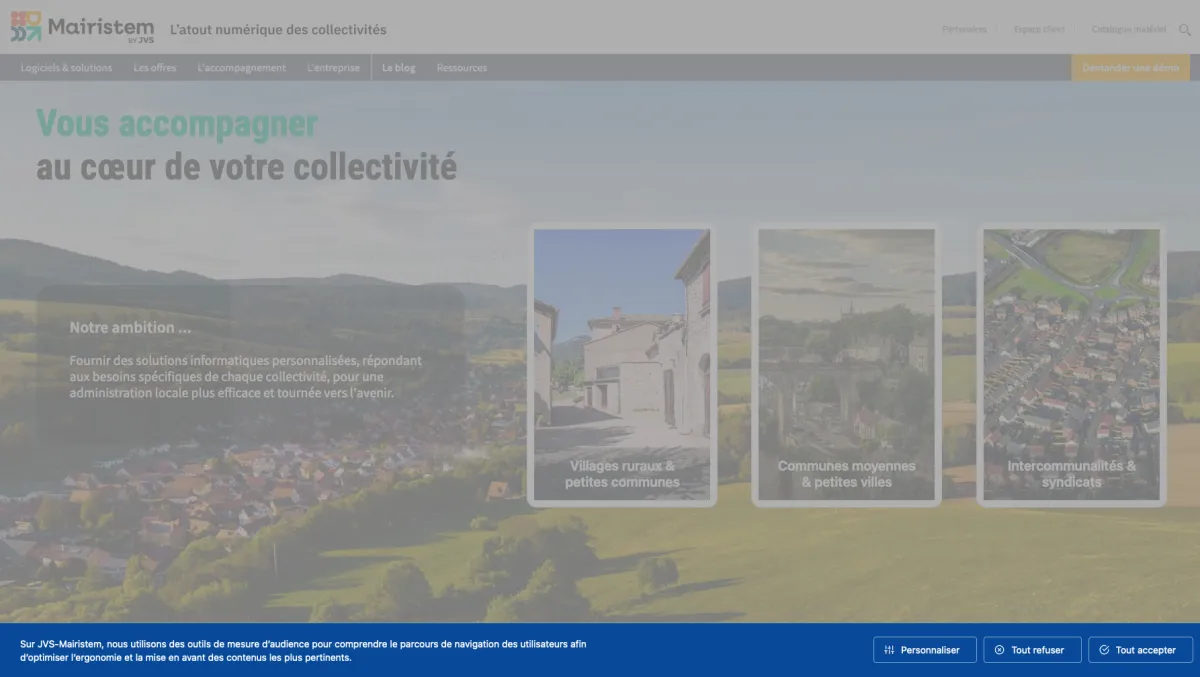The height and width of the screenshot is (677, 1200).
Task: Open the search magnifier icon
Action: pyautogui.click(x=1185, y=30)
